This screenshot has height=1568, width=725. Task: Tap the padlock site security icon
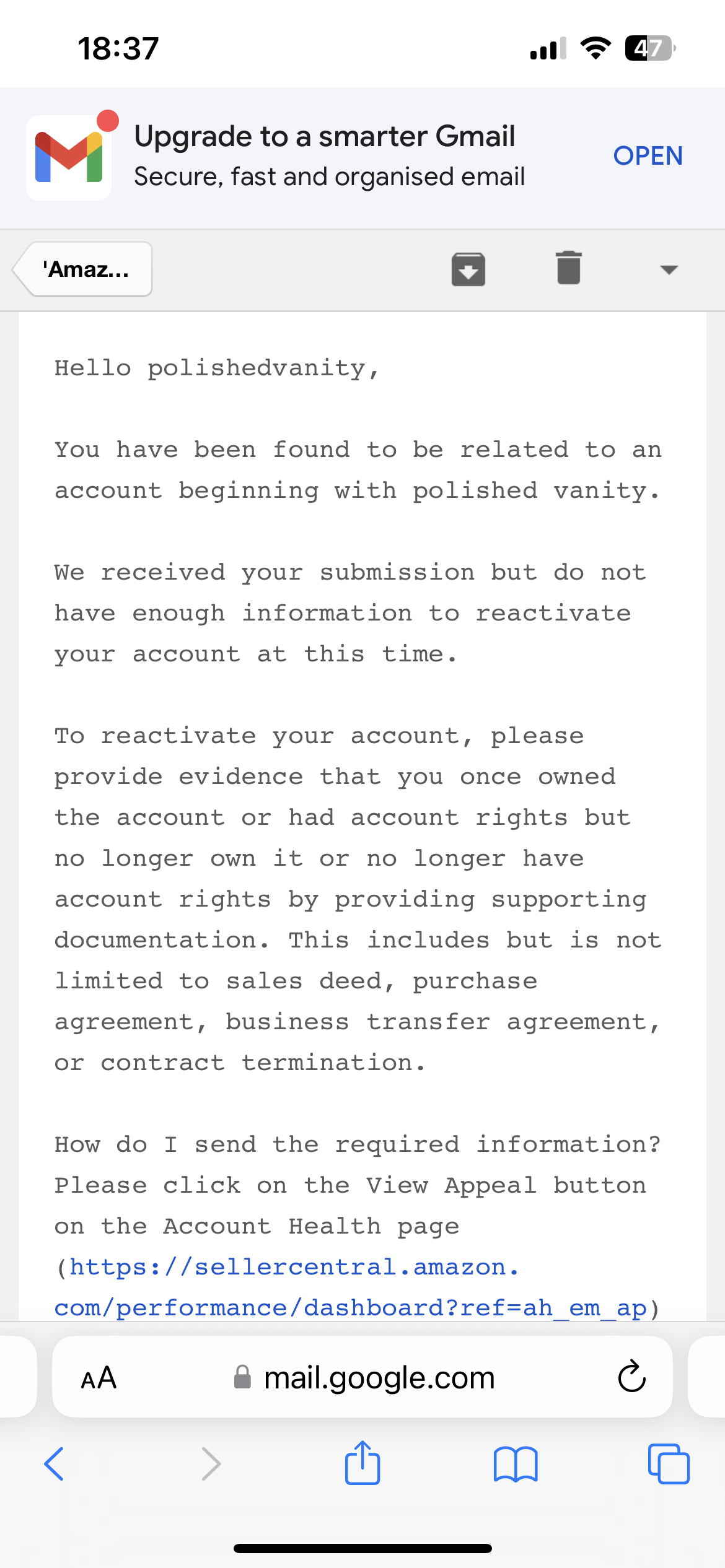tap(242, 1377)
